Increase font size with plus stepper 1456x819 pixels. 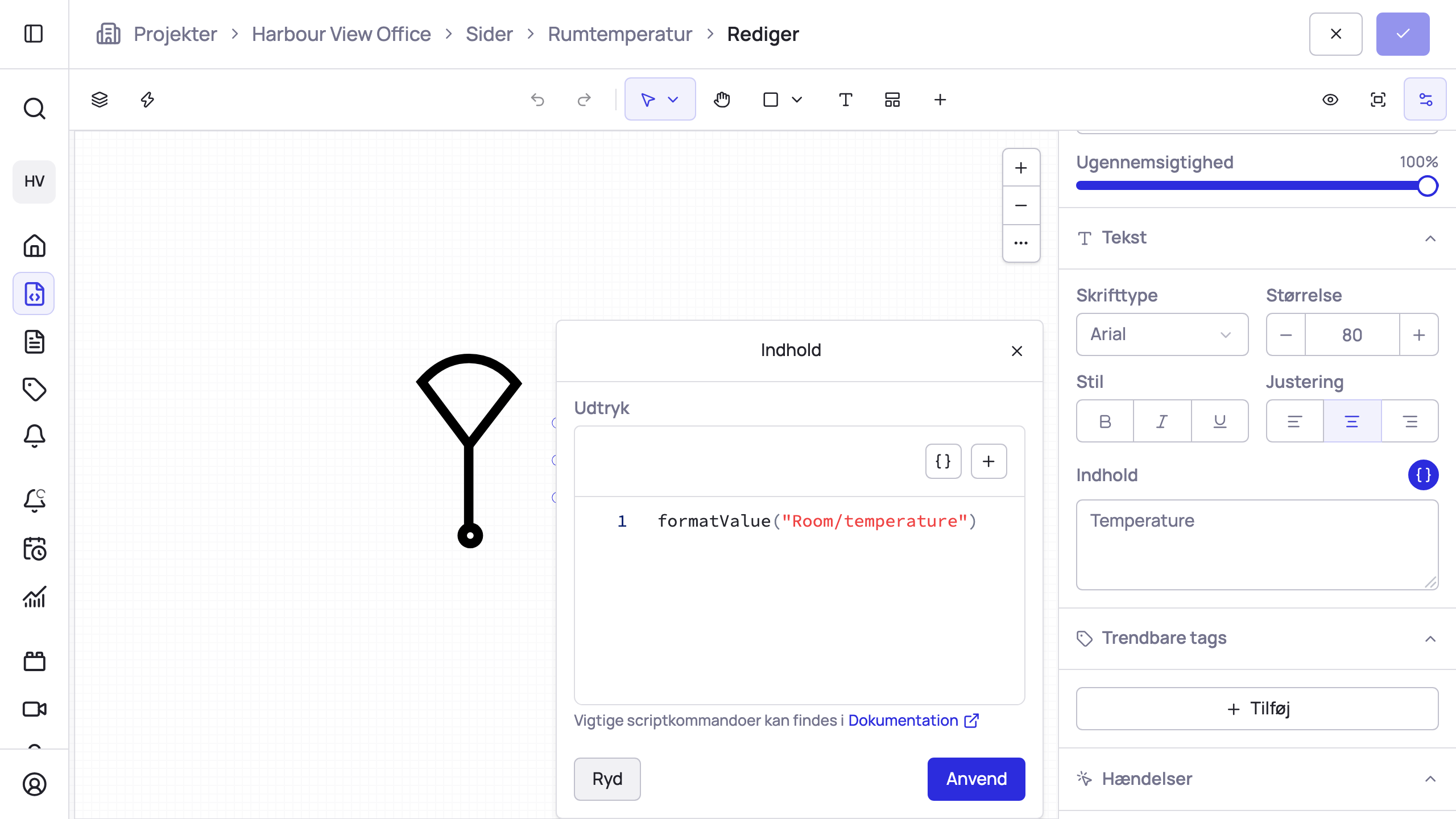[1419, 335]
